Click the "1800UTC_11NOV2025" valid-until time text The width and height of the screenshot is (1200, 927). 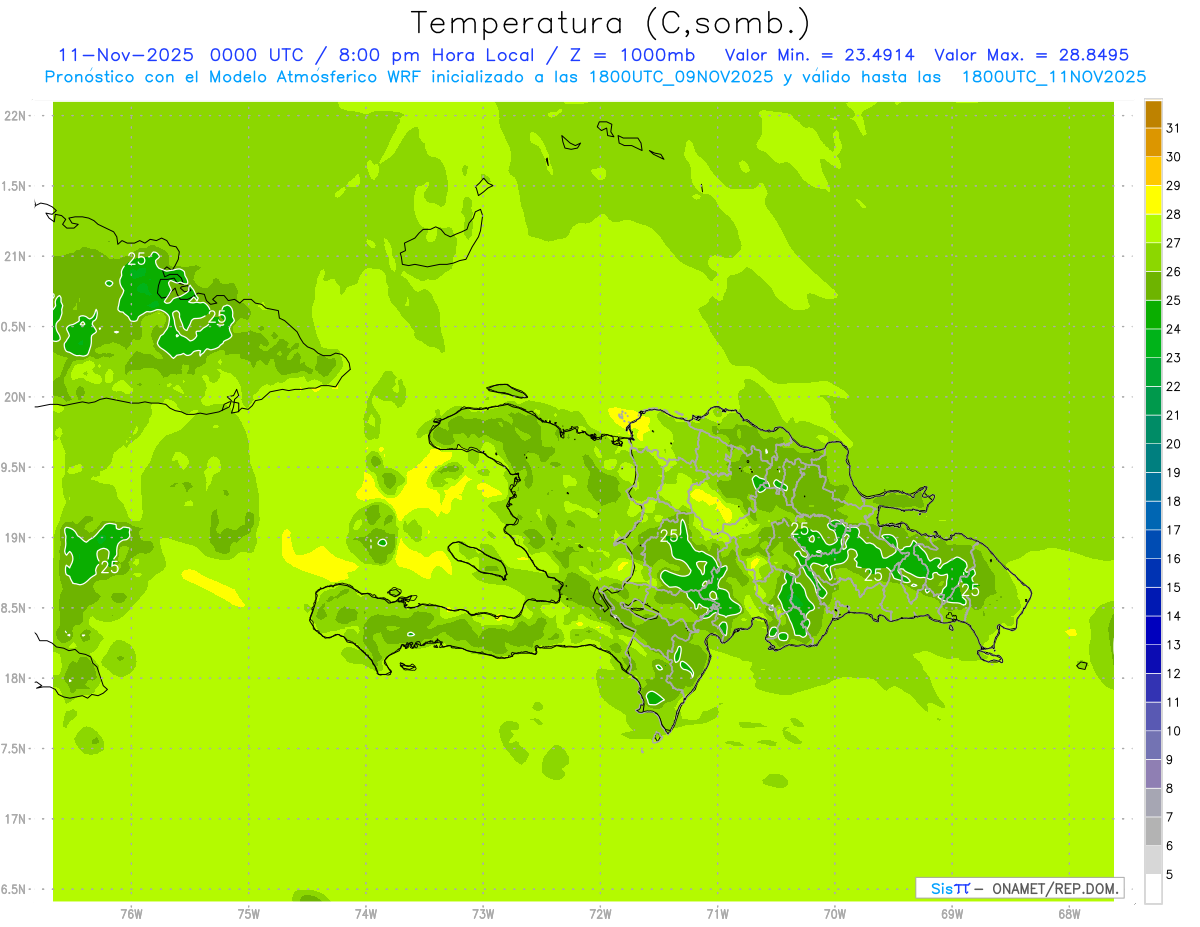click(1053, 77)
